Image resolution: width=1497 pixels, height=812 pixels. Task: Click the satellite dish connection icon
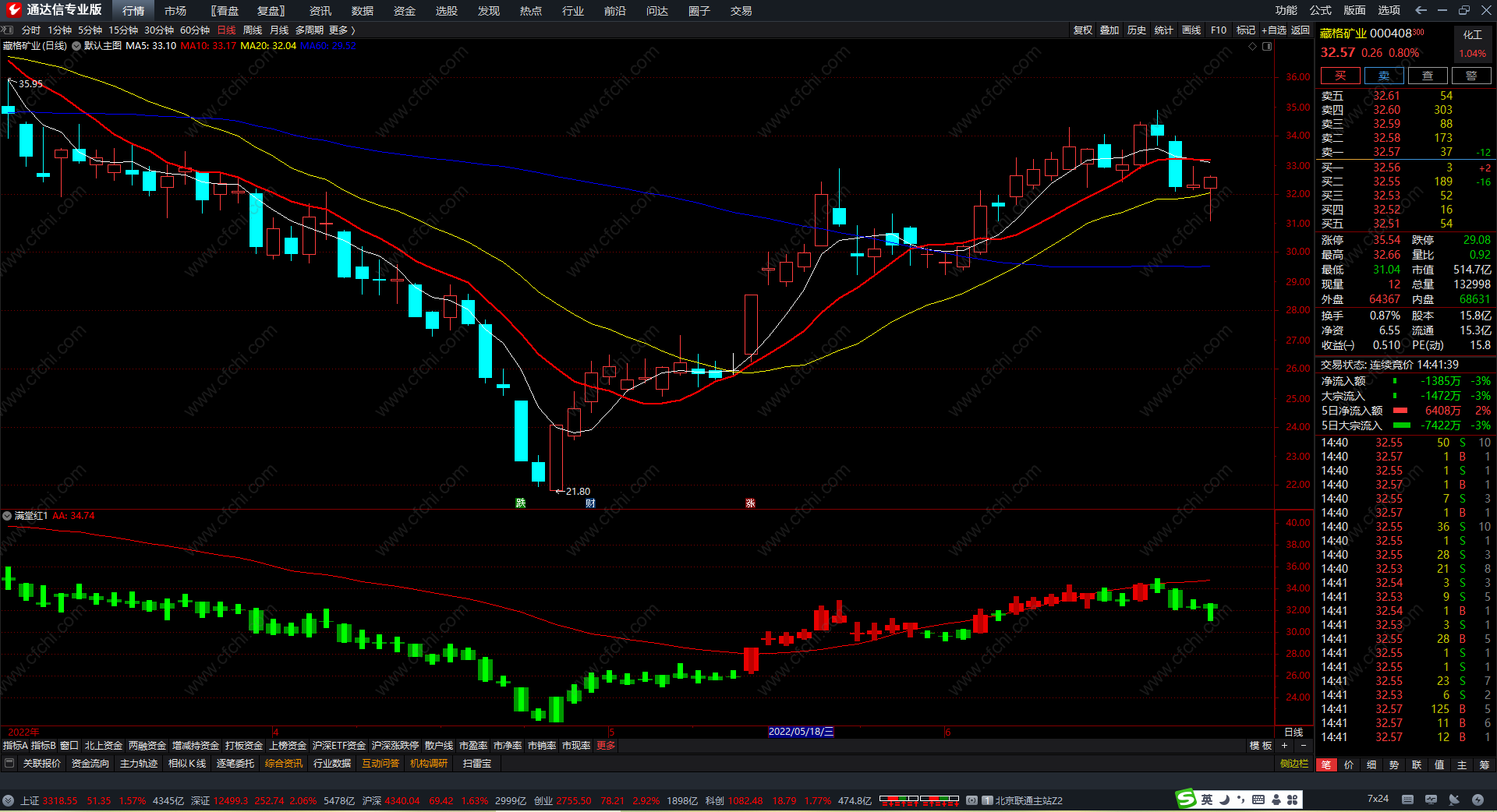1454,800
